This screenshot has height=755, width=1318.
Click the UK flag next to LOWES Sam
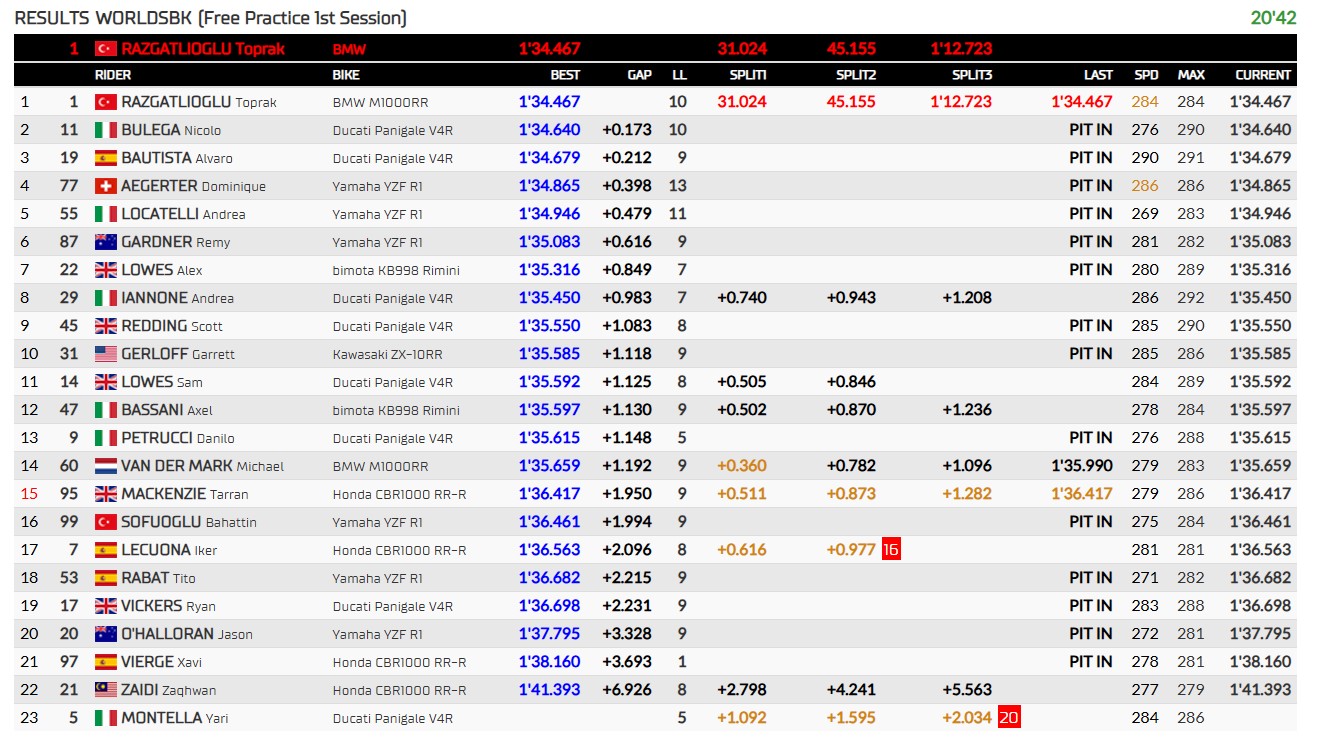(x=106, y=382)
